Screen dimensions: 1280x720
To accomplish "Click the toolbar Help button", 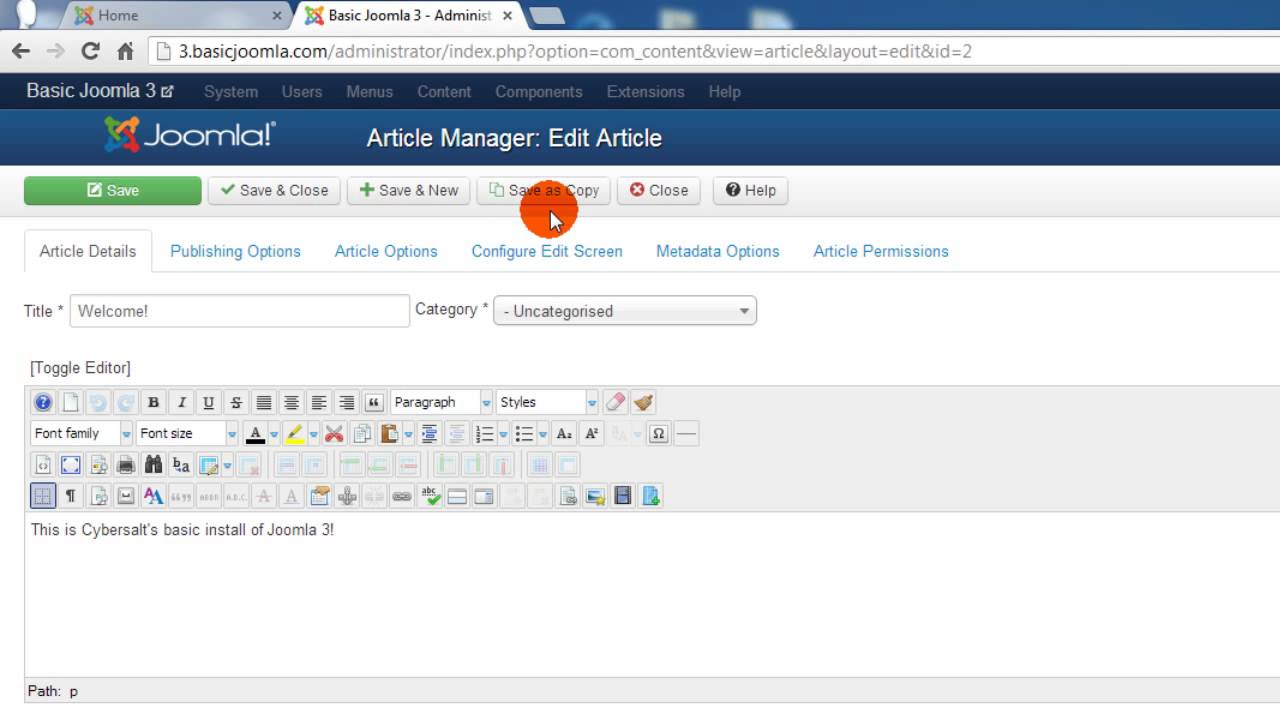I will (751, 190).
